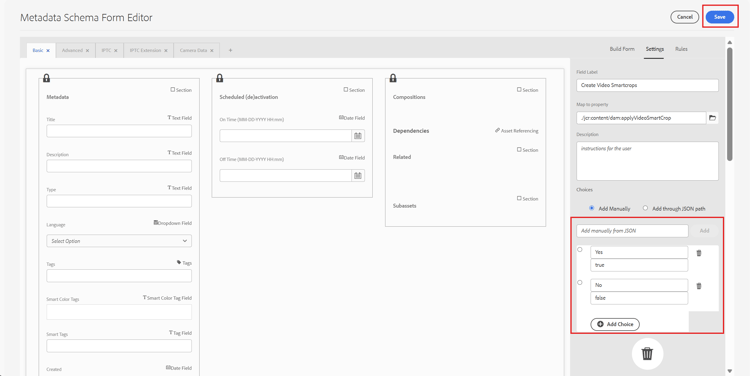Screen dimensions: 750x376
Task: Edit the No choice label field
Action: pos(639,285)
